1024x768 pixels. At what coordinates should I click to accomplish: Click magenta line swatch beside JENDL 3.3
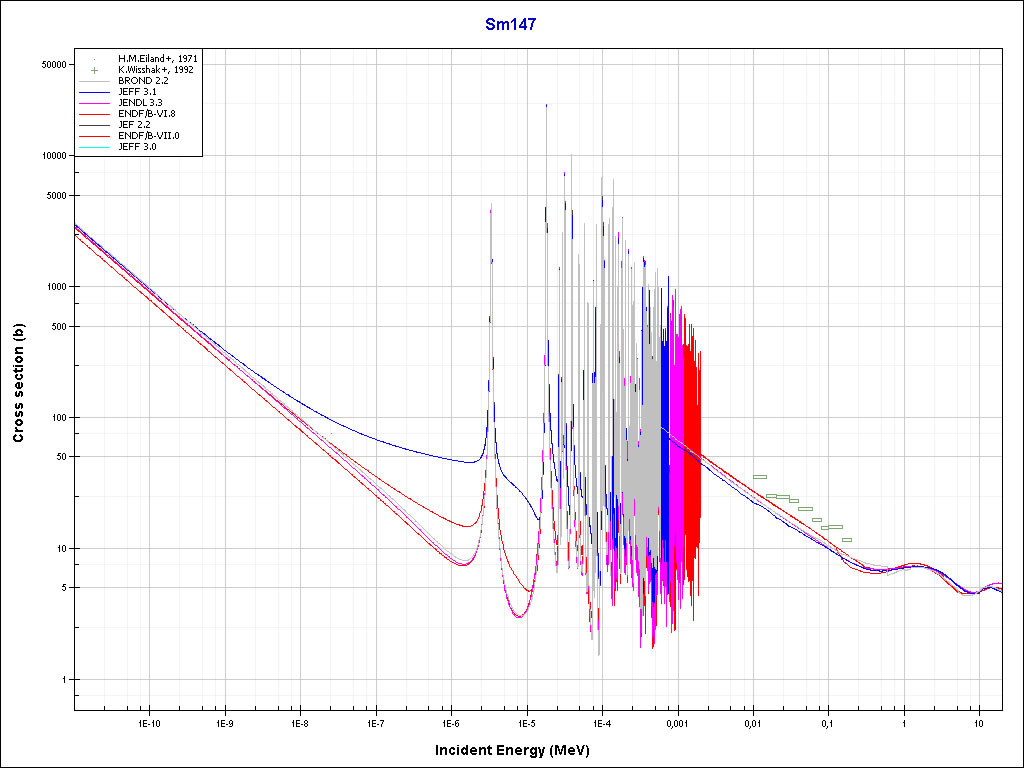94,103
